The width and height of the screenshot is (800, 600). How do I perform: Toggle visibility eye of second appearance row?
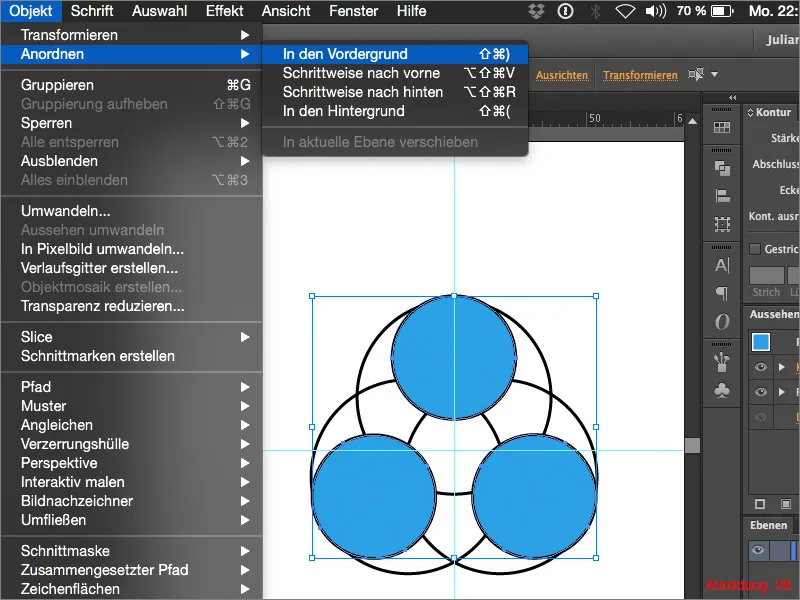760,391
